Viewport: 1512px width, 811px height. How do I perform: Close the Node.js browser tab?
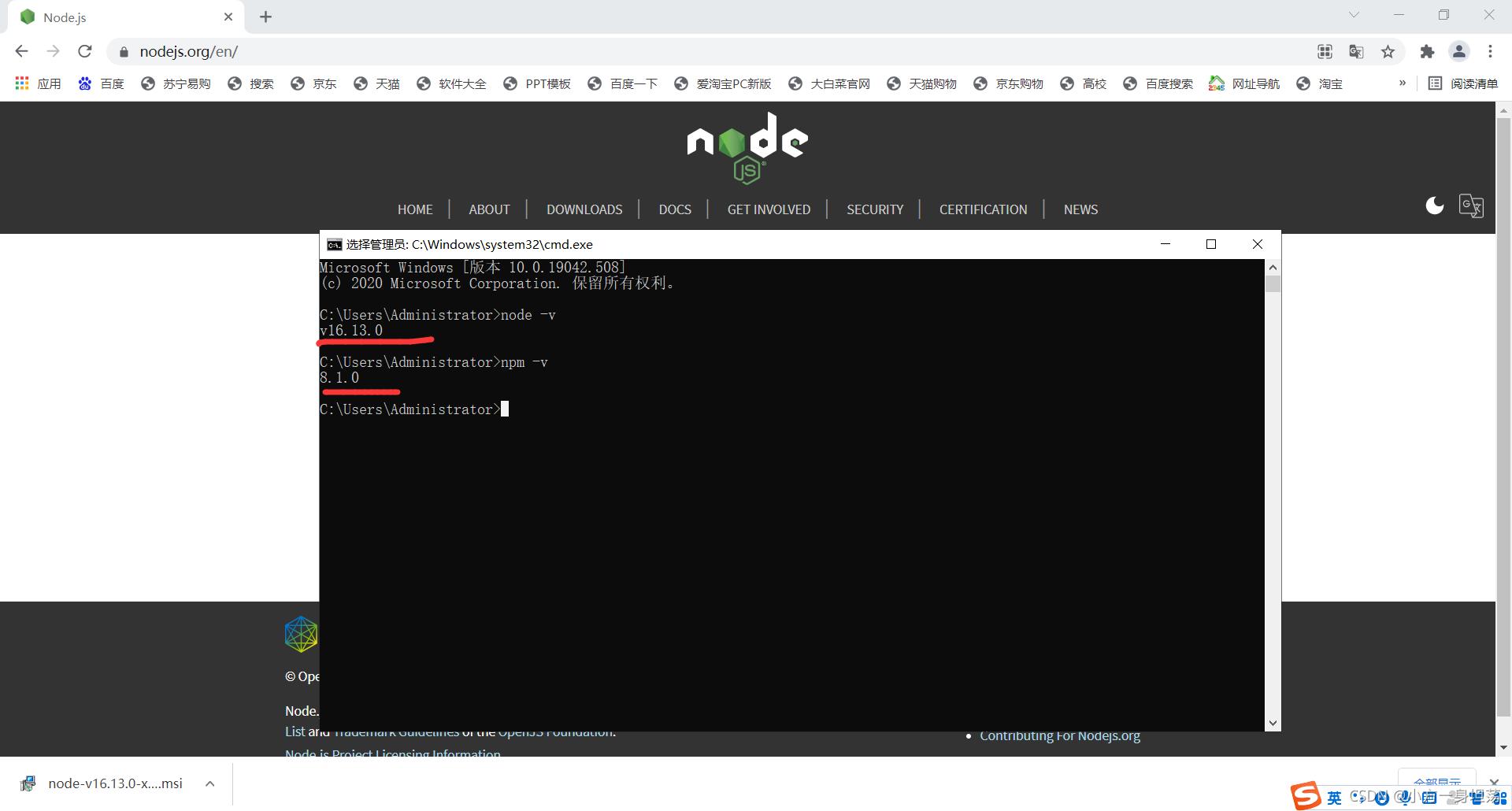[228, 17]
